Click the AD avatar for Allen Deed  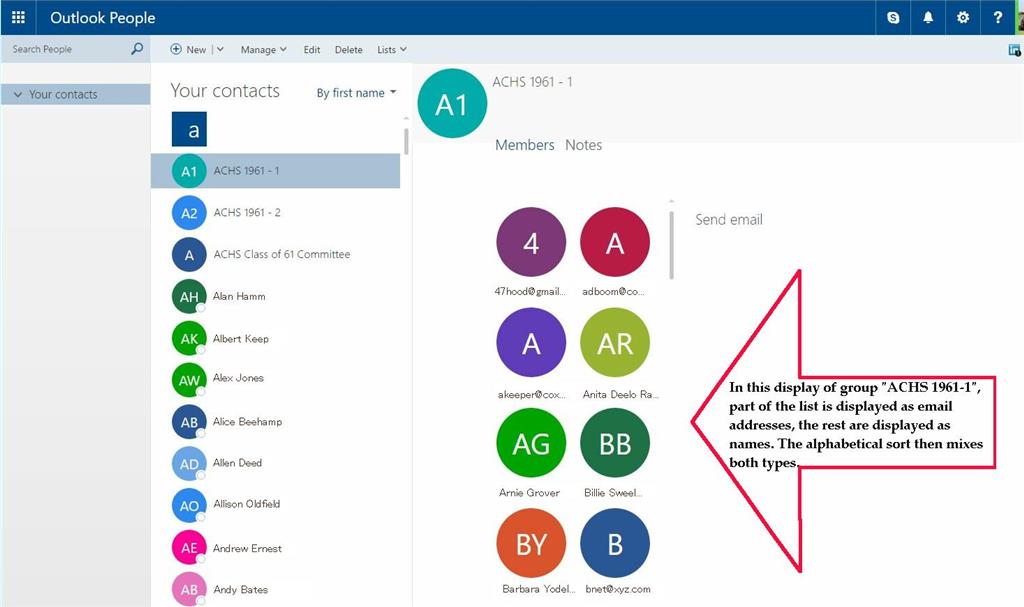coord(189,464)
